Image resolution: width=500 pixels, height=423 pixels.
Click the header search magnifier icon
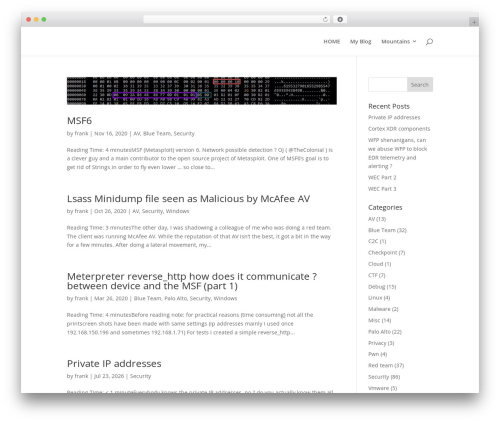click(x=429, y=42)
